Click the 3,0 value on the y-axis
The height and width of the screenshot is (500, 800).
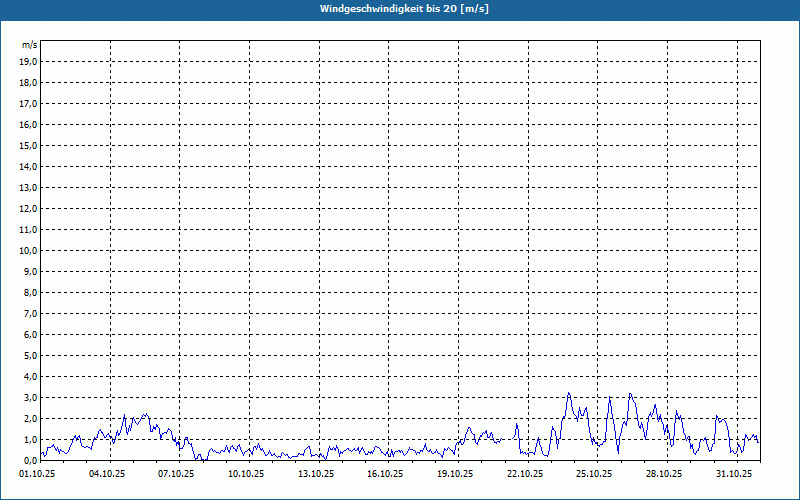pos(29,397)
